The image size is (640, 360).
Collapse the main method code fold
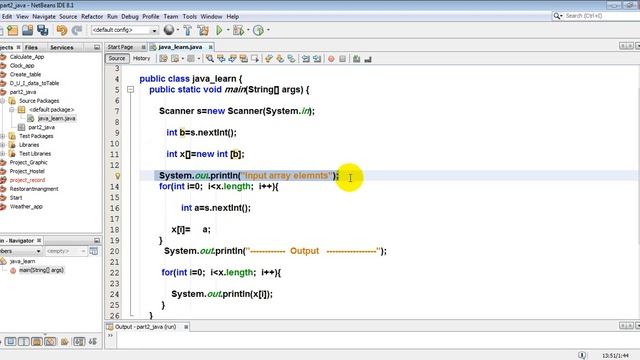point(131,89)
